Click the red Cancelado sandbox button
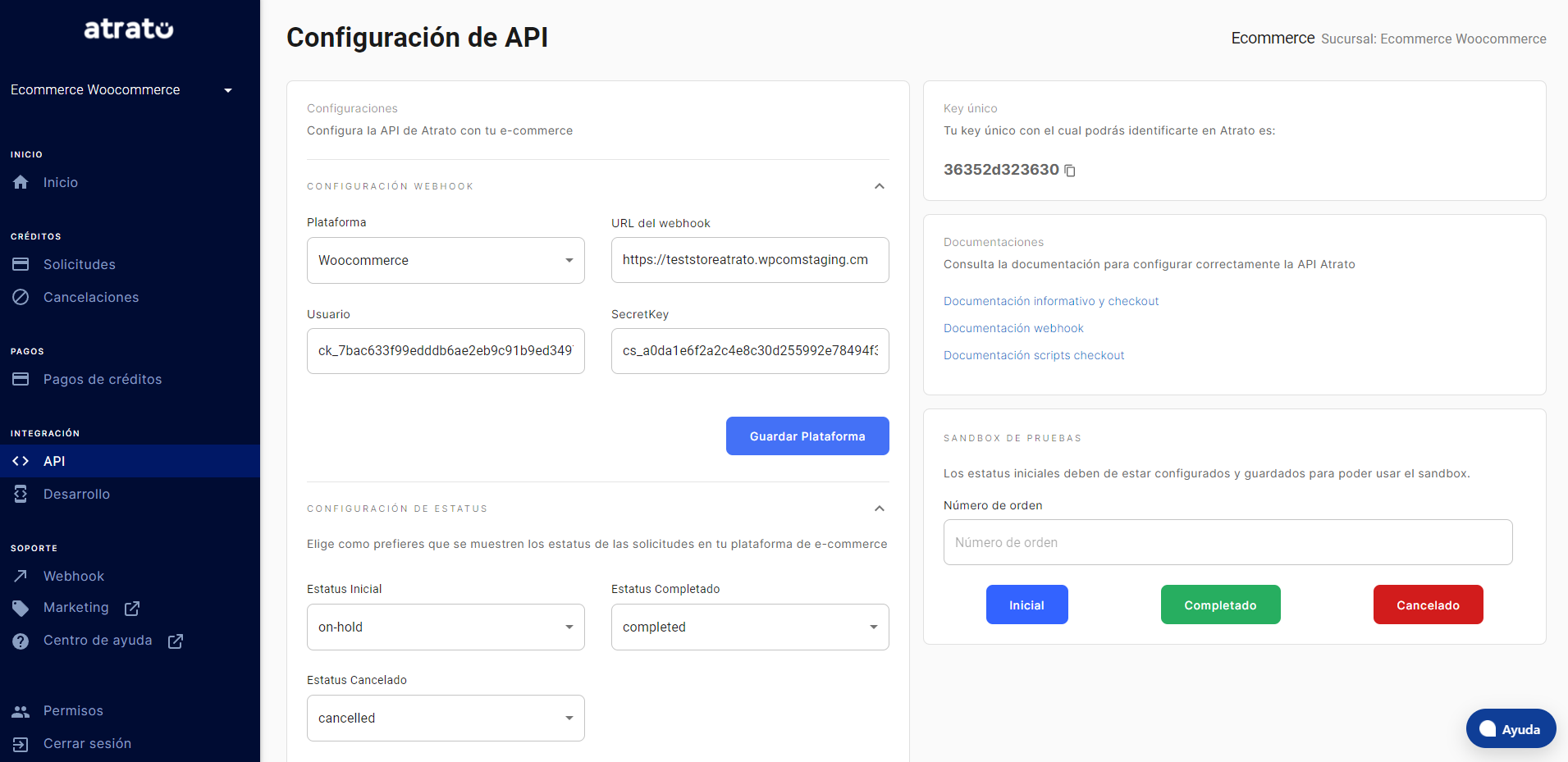 [1428, 605]
